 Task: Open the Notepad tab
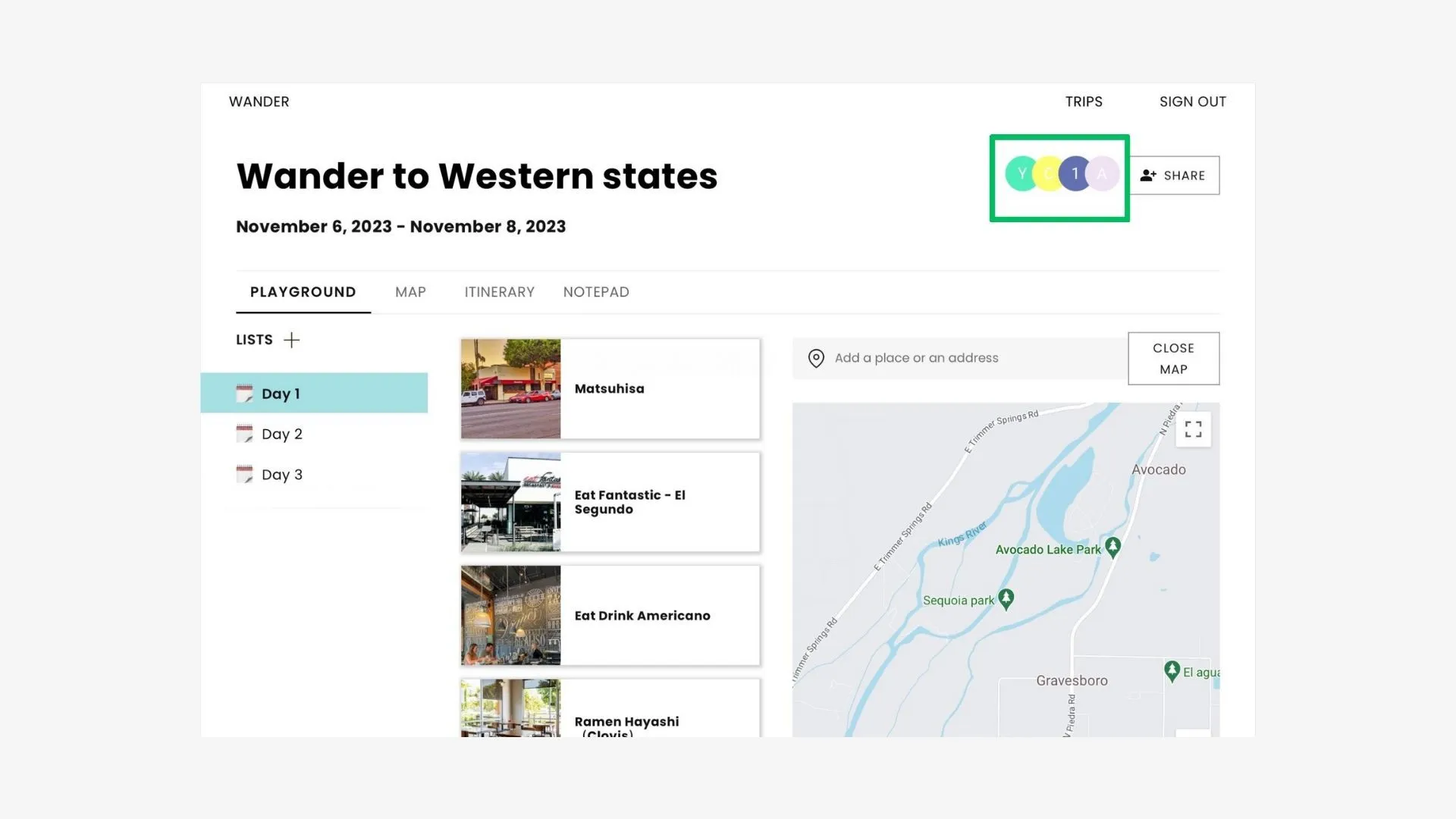click(x=596, y=292)
